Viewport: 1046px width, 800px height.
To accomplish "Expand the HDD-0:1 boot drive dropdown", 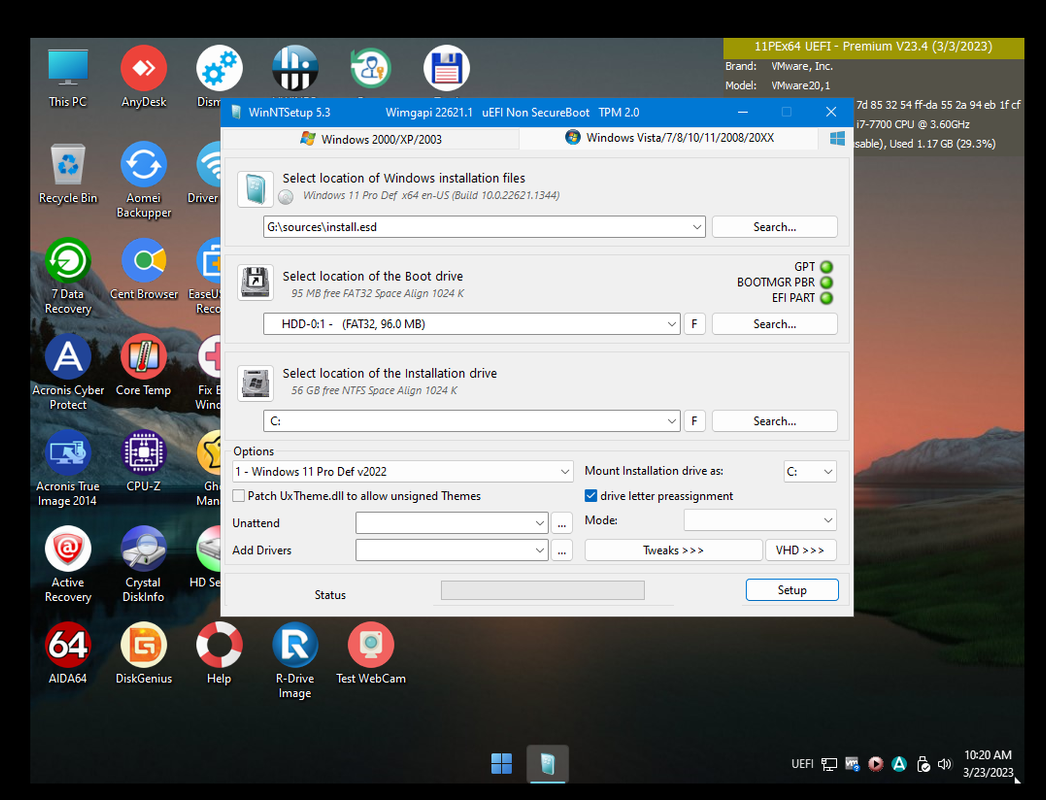I will pyautogui.click(x=672, y=324).
